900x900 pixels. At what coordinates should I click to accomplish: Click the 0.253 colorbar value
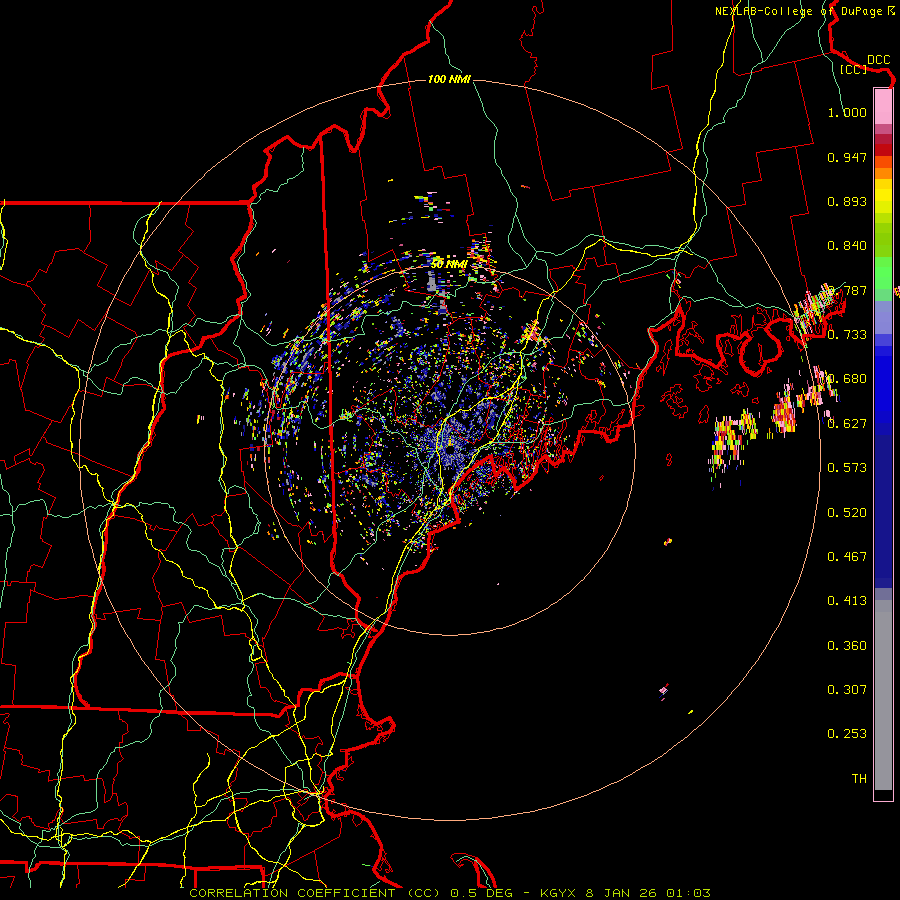847,734
